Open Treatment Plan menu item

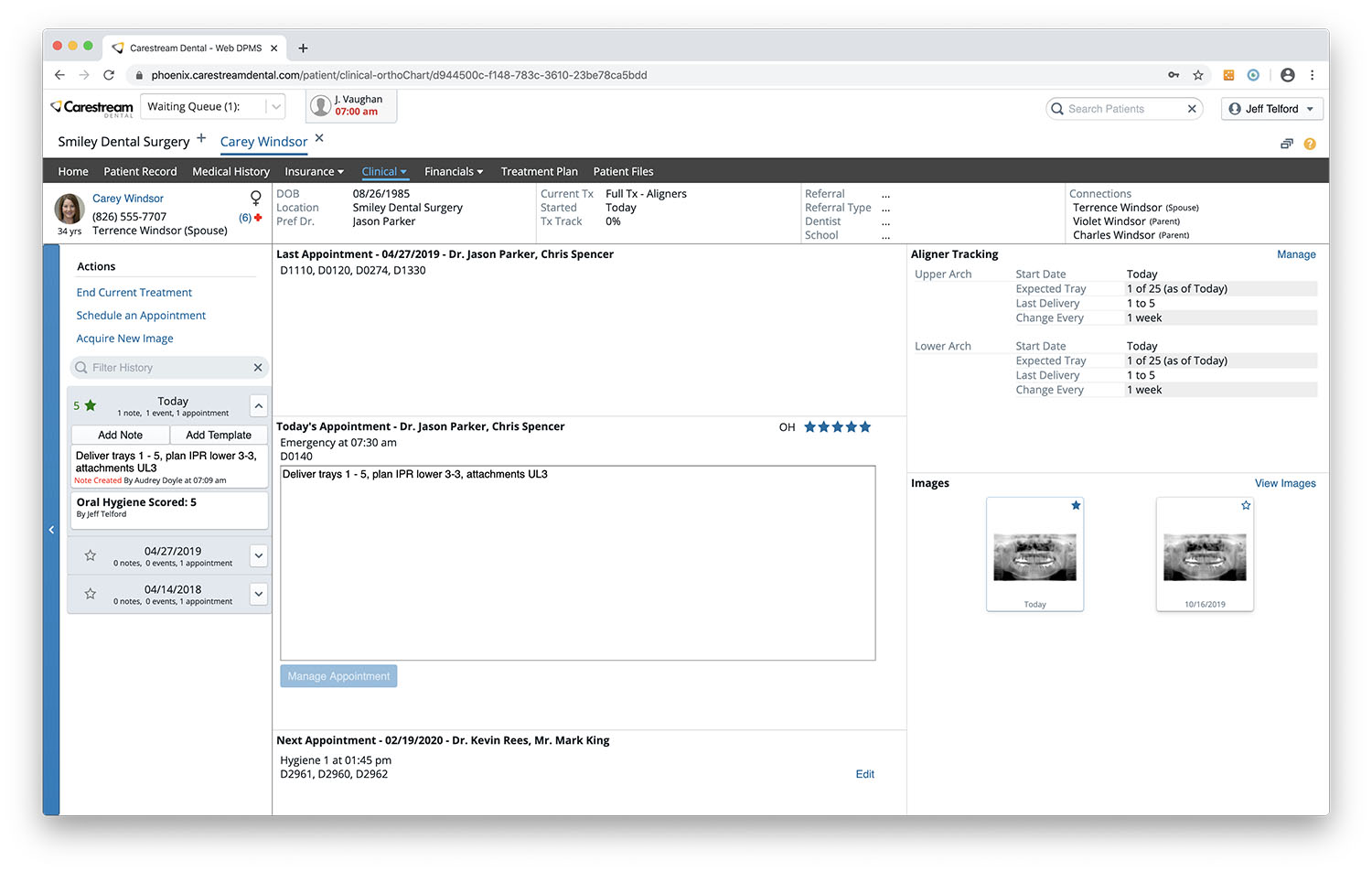point(539,172)
